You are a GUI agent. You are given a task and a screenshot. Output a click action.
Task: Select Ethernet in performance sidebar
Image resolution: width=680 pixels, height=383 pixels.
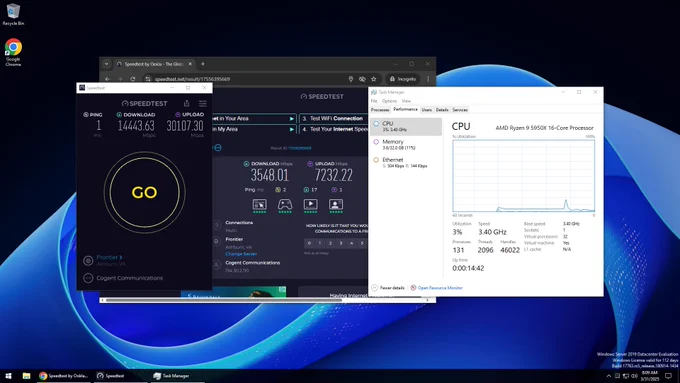point(406,163)
